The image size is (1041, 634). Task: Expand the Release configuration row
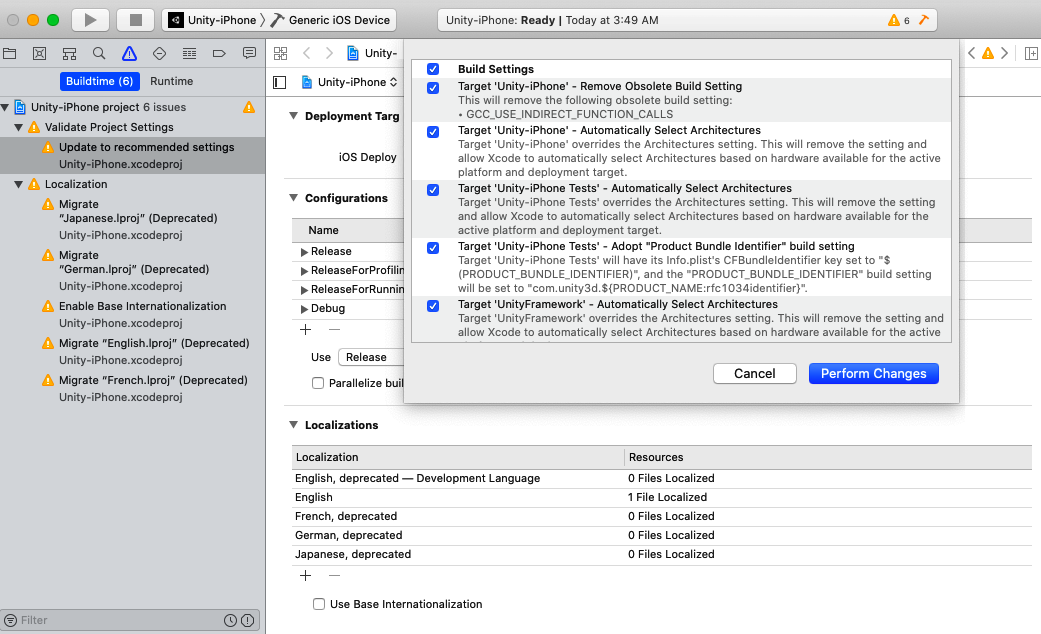[304, 252]
